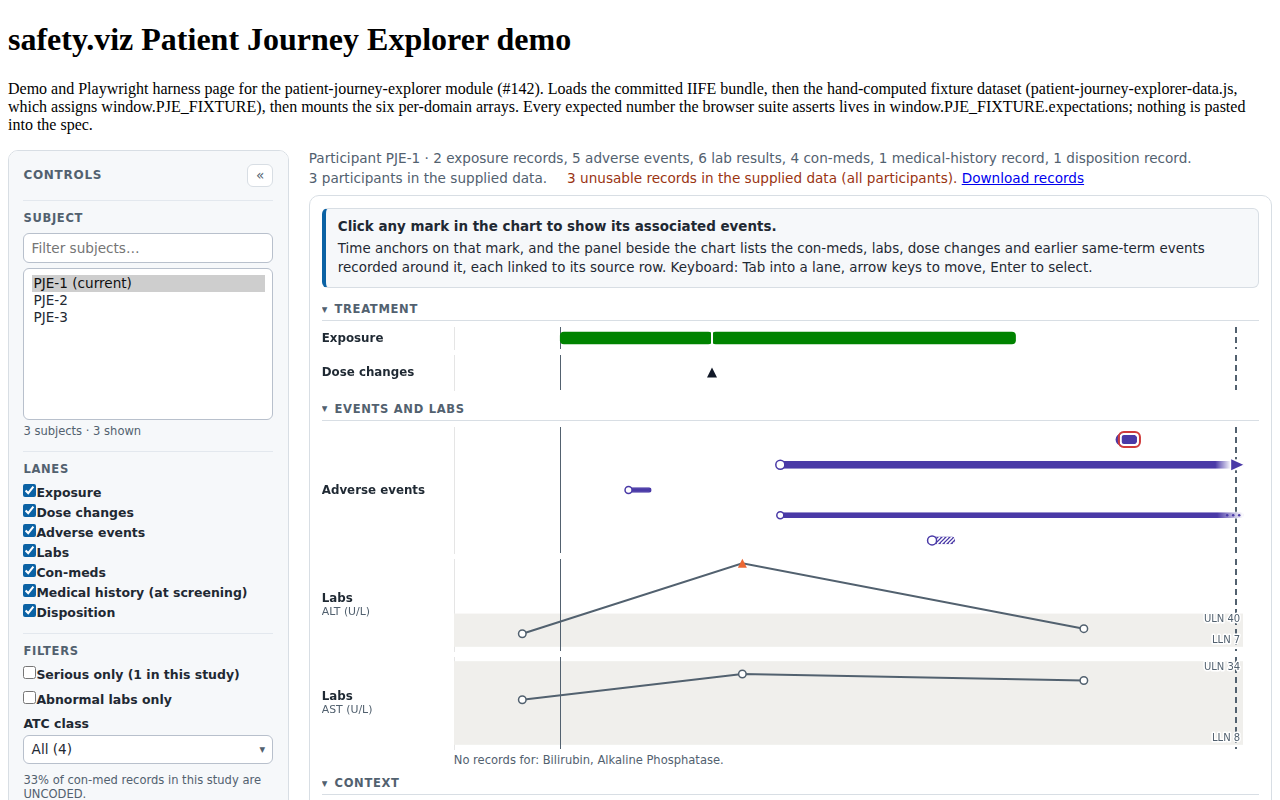
Task: Select subject PJE-1 (current) in the list
Action: tap(148, 283)
